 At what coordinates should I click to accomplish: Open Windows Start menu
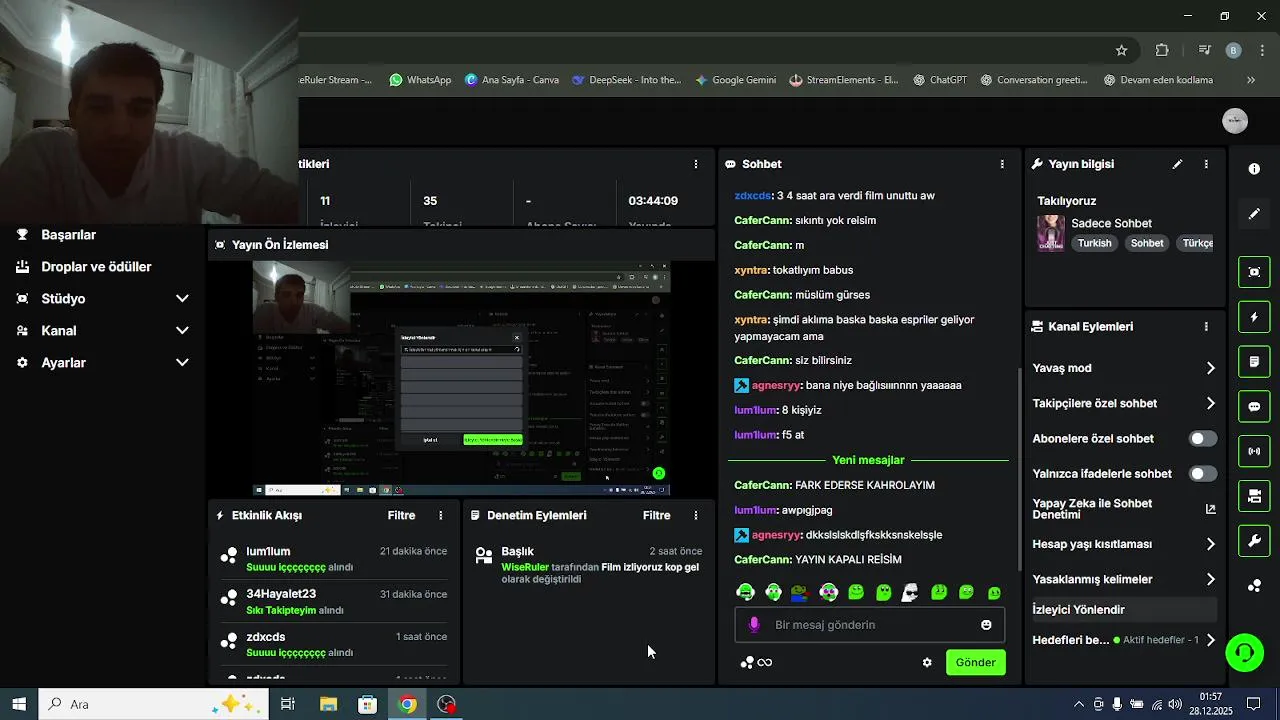pyautogui.click(x=19, y=704)
